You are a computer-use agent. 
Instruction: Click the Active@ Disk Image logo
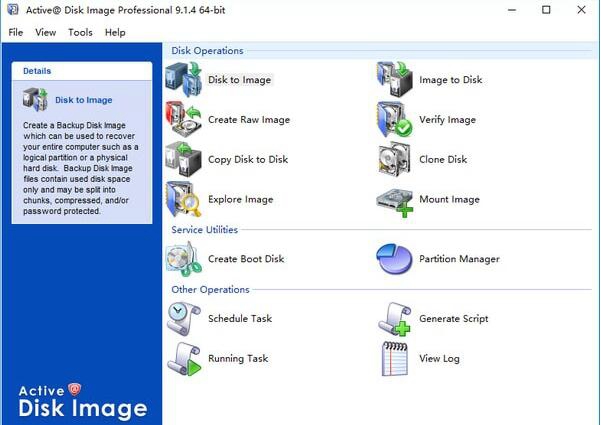point(83,401)
